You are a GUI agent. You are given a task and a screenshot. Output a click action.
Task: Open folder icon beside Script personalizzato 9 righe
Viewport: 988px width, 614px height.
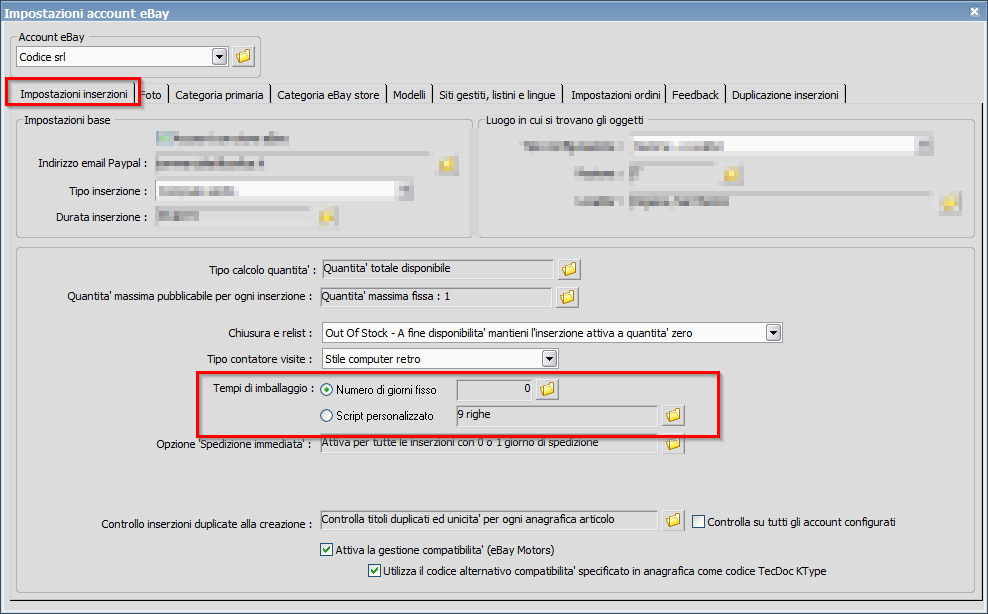click(673, 415)
